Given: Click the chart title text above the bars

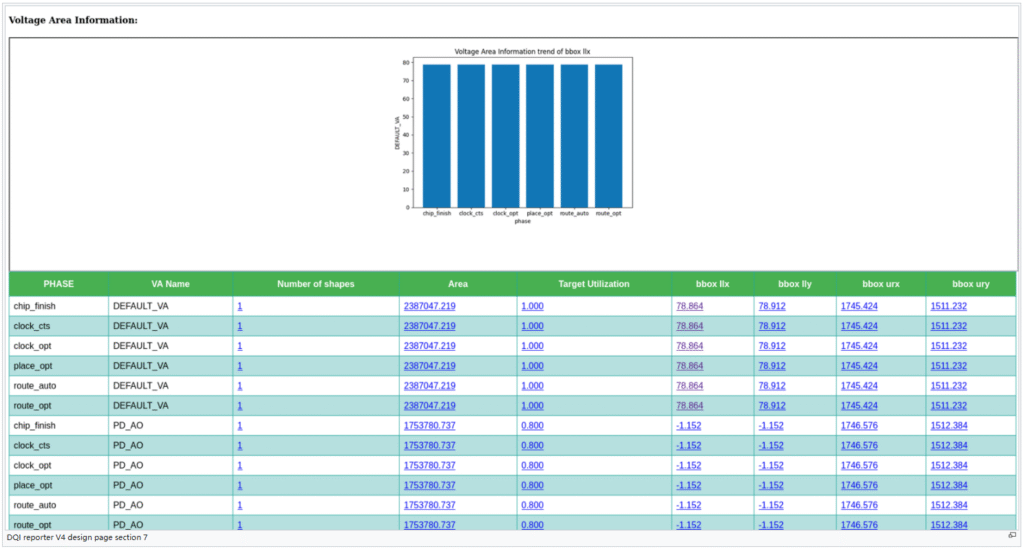Looking at the screenshot, I should pos(514,51).
